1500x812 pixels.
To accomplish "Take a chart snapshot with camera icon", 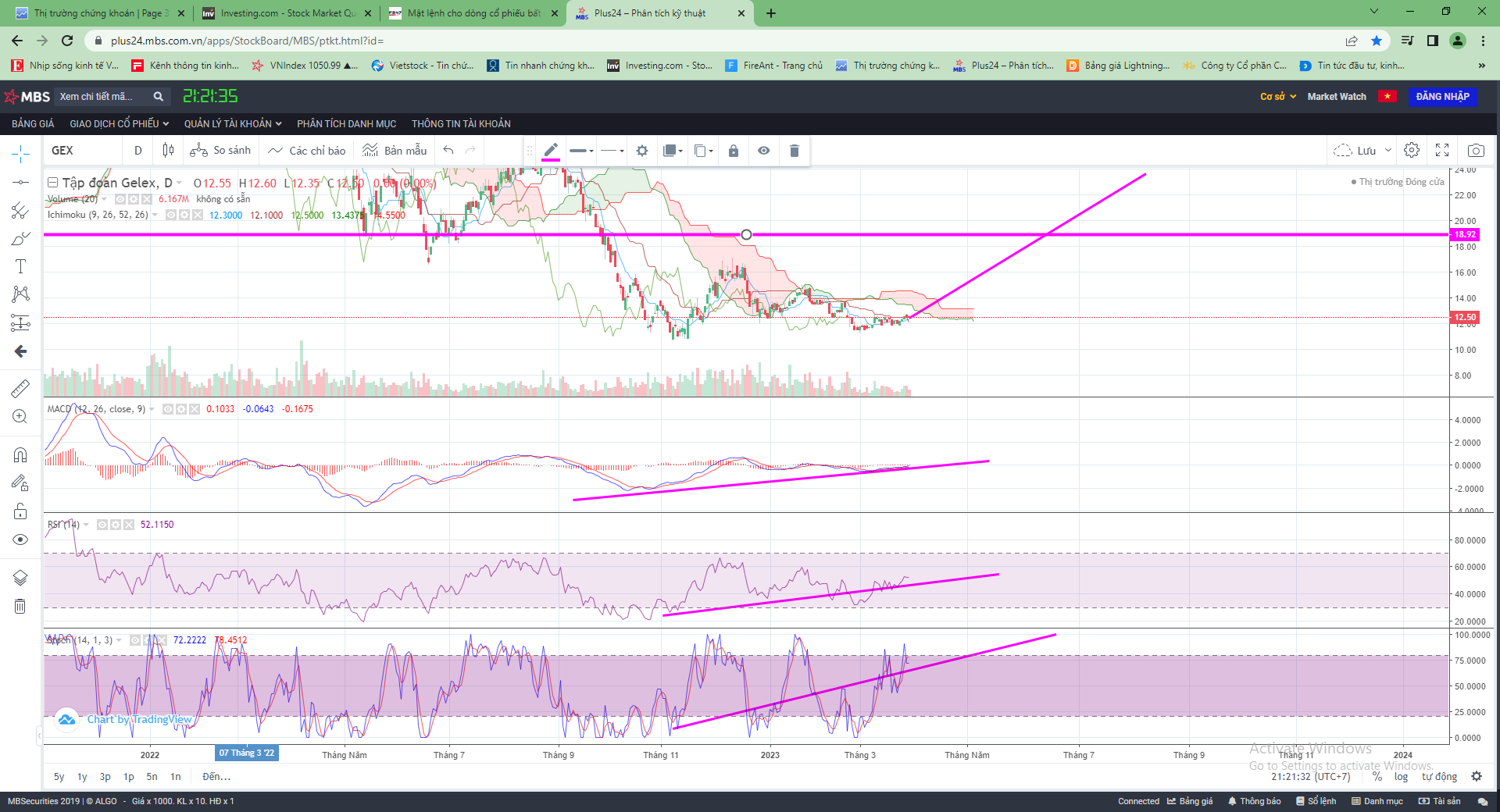I will pyautogui.click(x=1476, y=150).
